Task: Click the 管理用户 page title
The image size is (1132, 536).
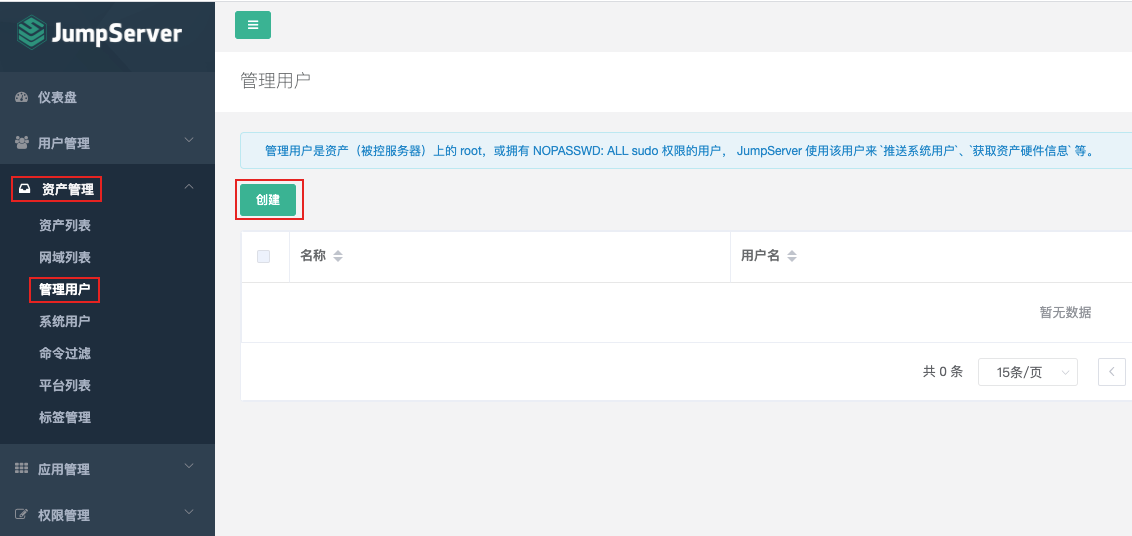Action: coord(275,81)
